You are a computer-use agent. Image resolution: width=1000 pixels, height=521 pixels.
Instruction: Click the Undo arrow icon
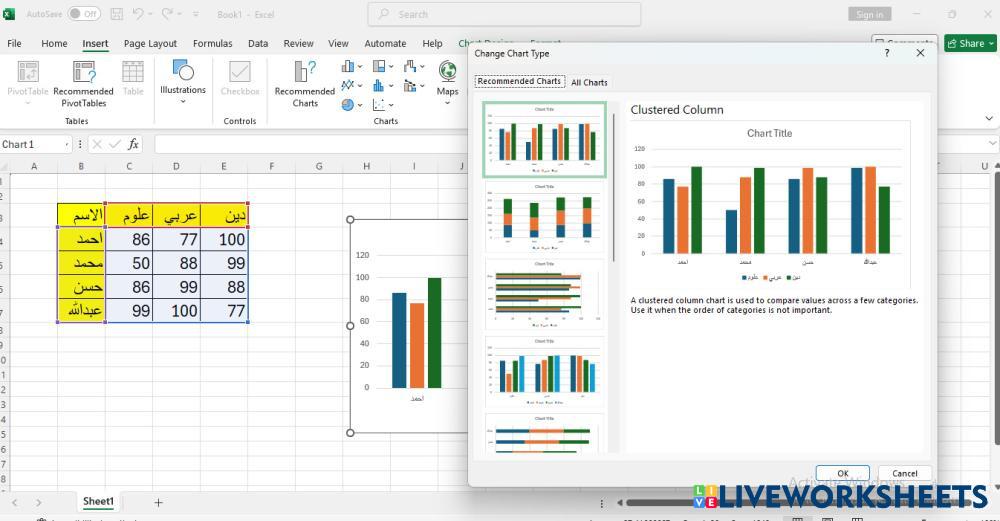(138, 14)
